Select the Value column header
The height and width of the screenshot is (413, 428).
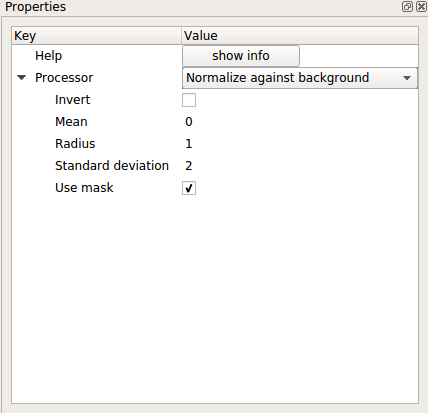point(300,36)
